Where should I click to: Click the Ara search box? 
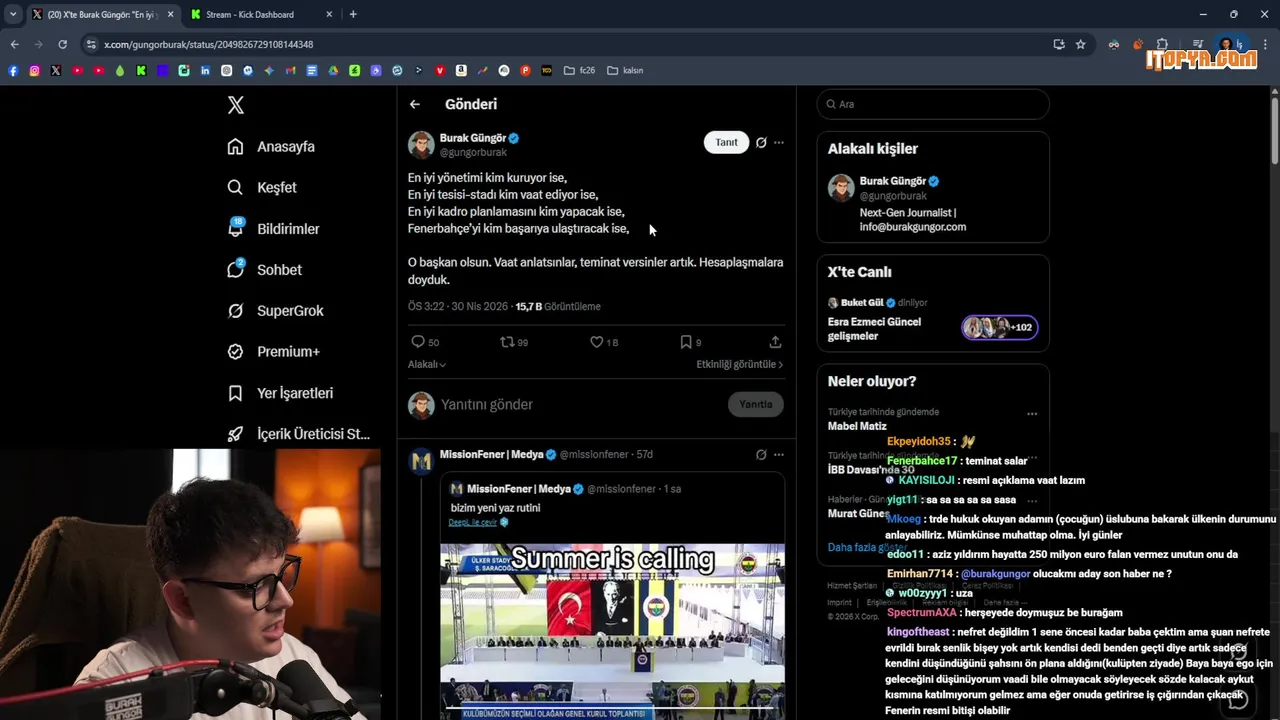click(x=933, y=104)
